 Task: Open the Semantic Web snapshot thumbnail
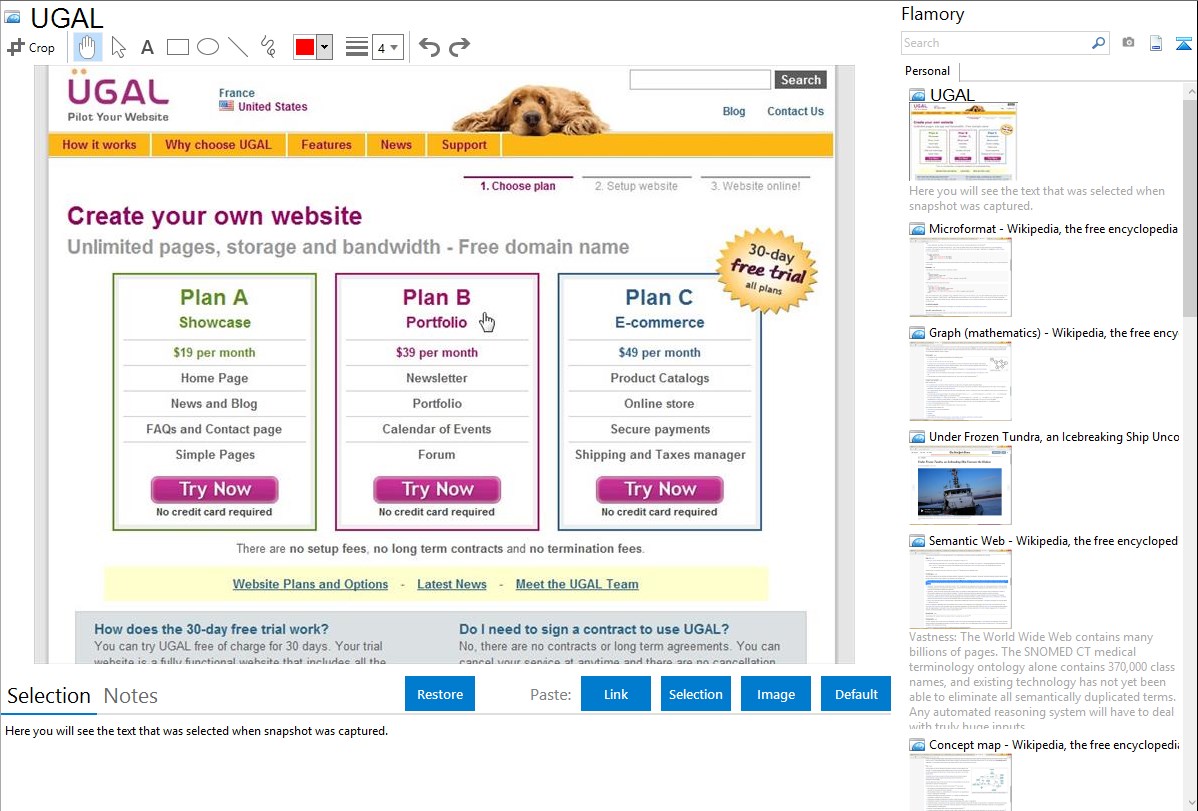(x=960, y=588)
